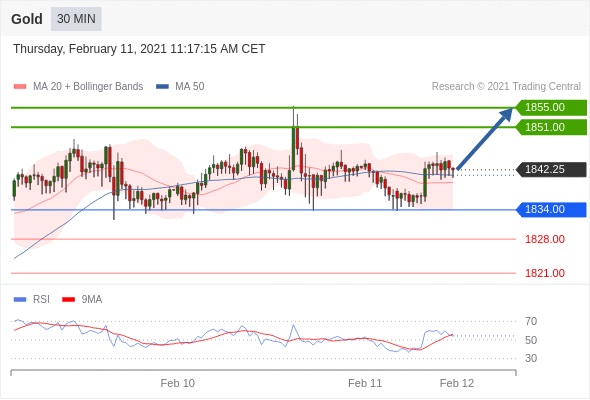Click the Gold instrument title
This screenshot has height=400, width=590.
(x=27, y=19)
